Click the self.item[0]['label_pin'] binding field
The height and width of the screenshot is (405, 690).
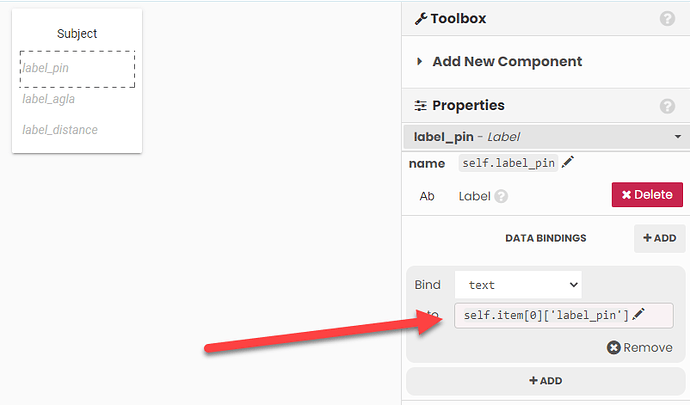(x=564, y=315)
